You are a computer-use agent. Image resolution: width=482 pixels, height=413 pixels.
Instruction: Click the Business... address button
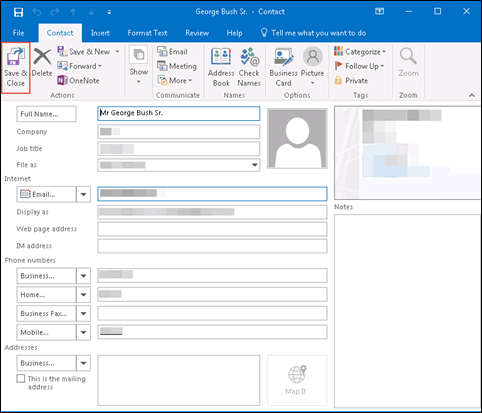(x=46, y=363)
